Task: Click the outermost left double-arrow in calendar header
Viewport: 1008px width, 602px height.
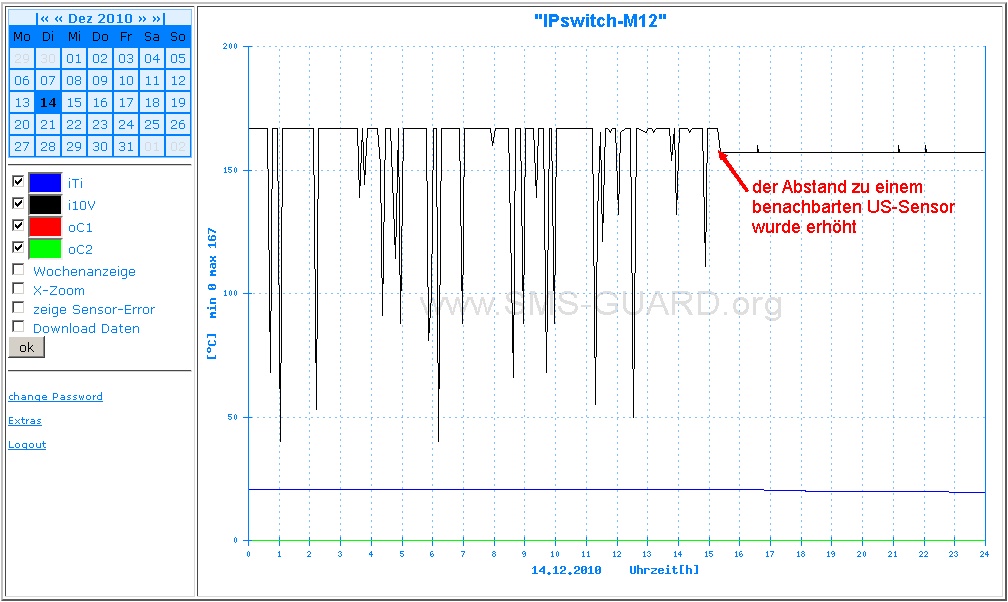Action: (x=42, y=18)
